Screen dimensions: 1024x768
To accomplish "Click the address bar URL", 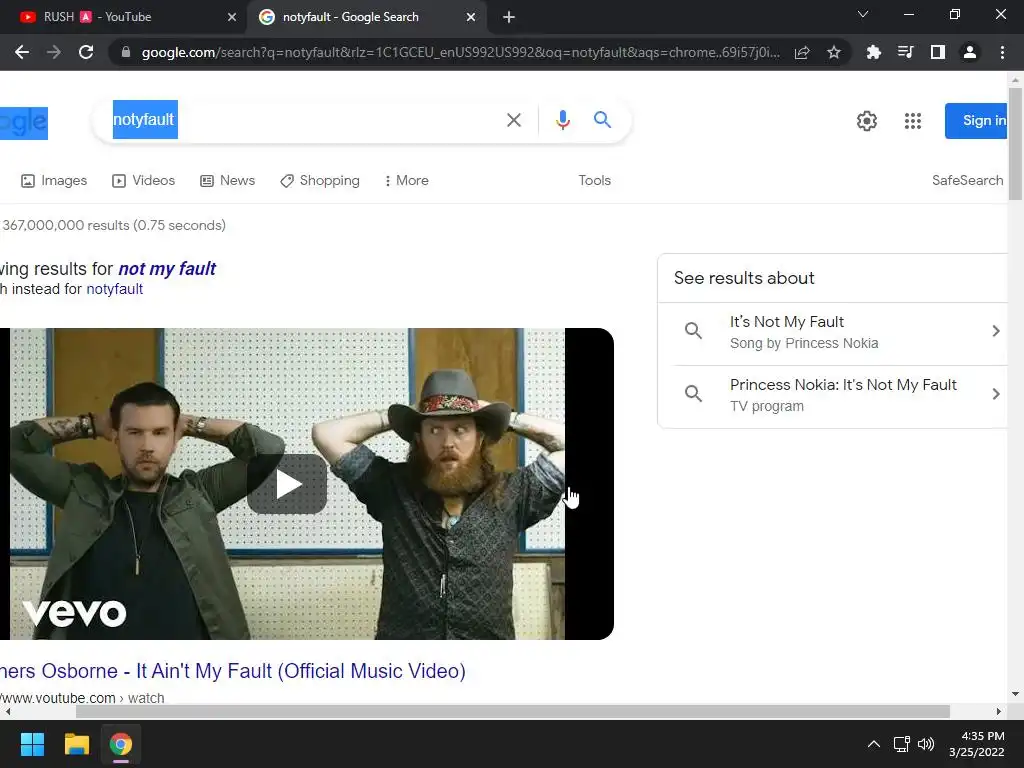I will pos(460,52).
